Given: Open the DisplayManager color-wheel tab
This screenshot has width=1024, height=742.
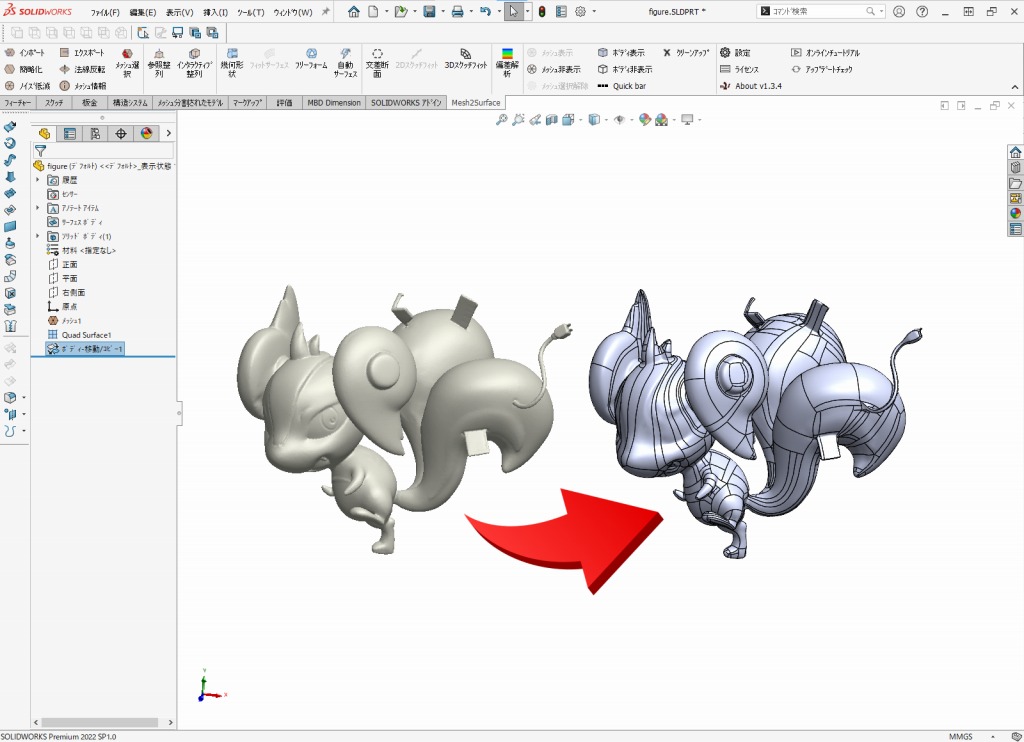Looking at the screenshot, I should 146,133.
